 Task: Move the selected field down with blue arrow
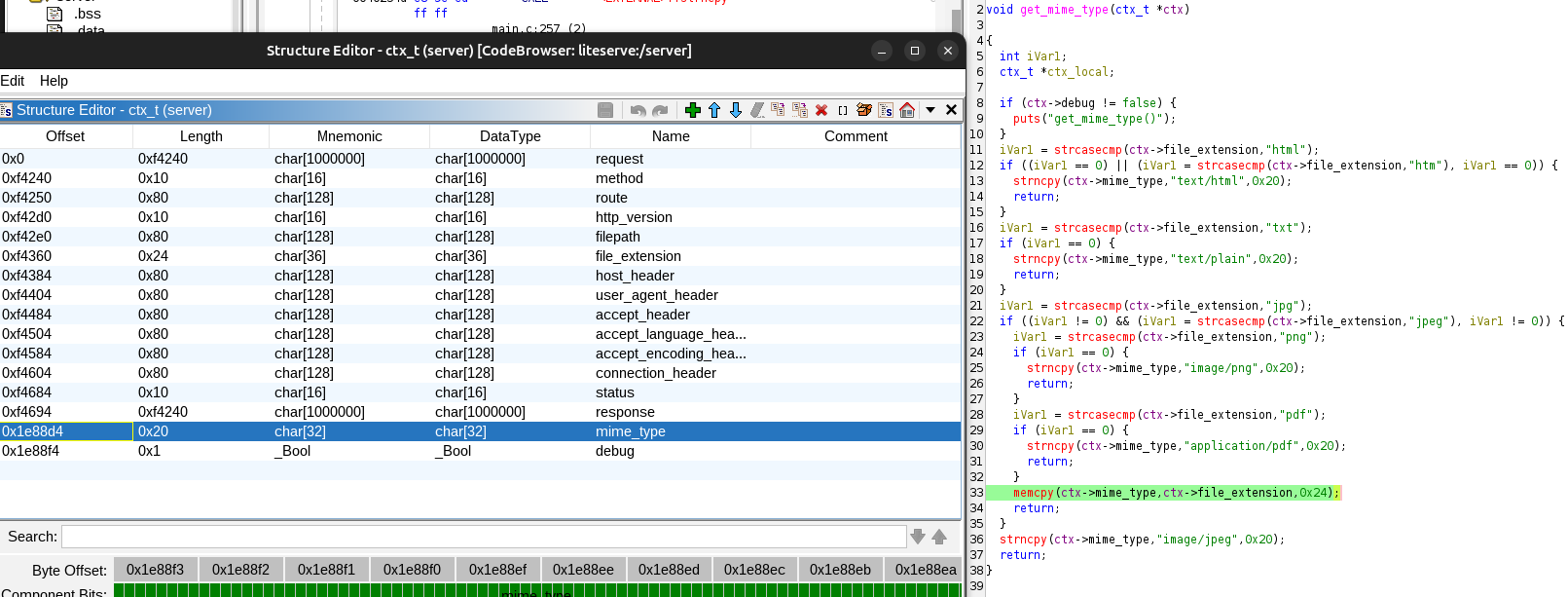[736, 110]
